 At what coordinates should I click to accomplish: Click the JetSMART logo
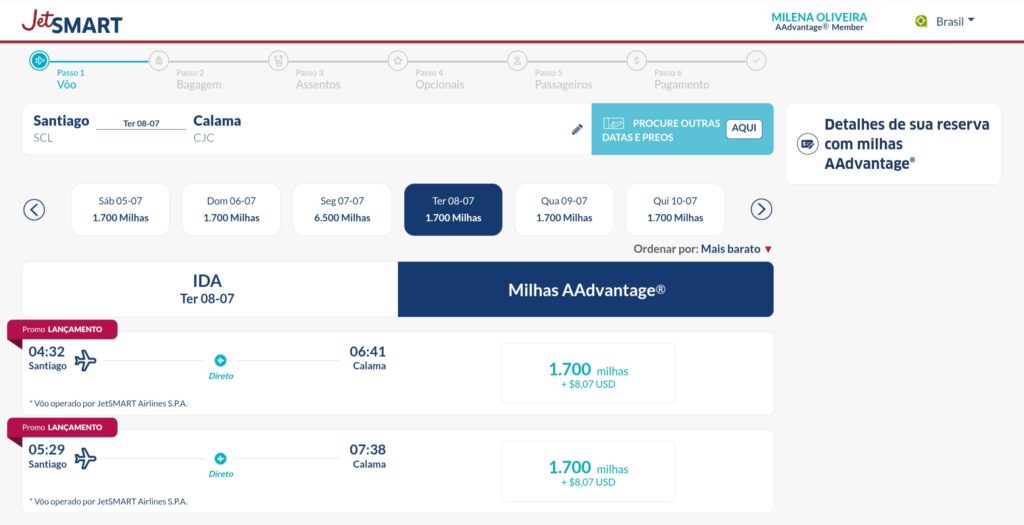tap(72, 22)
